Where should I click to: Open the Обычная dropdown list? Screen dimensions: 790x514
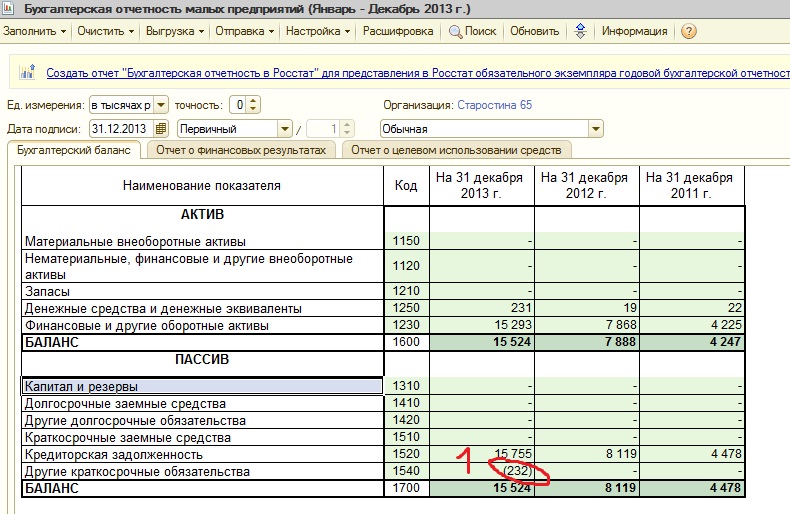coord(596,128)
